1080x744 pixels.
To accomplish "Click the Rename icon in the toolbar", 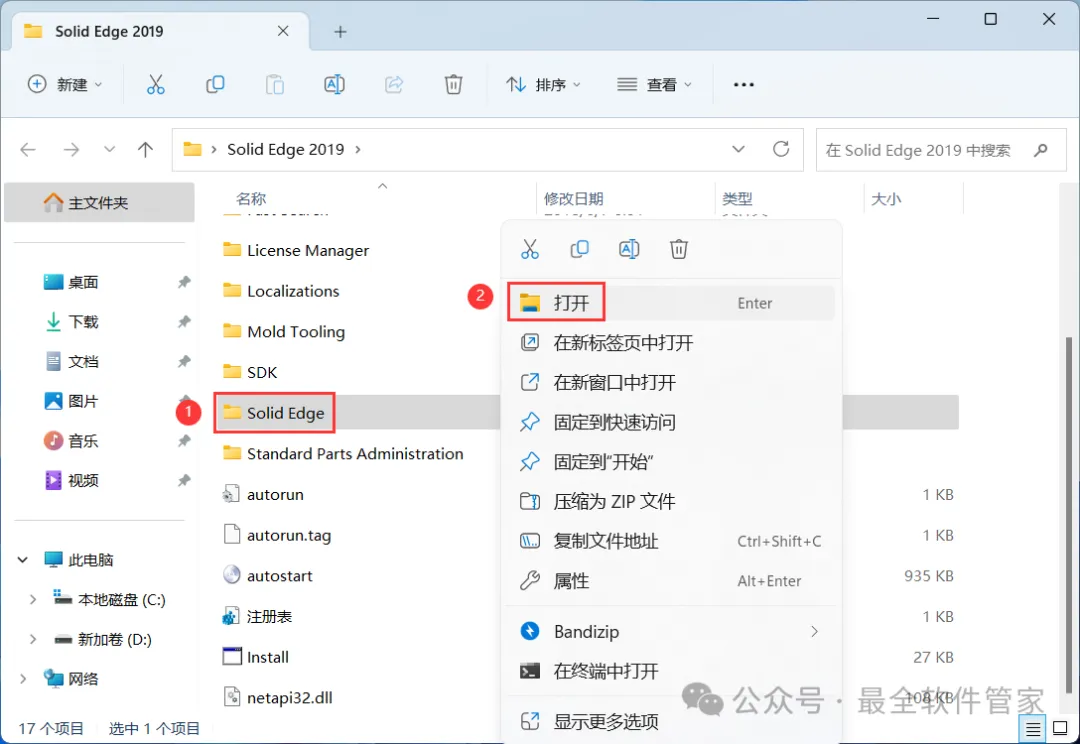I will click(x=334, y=84).
